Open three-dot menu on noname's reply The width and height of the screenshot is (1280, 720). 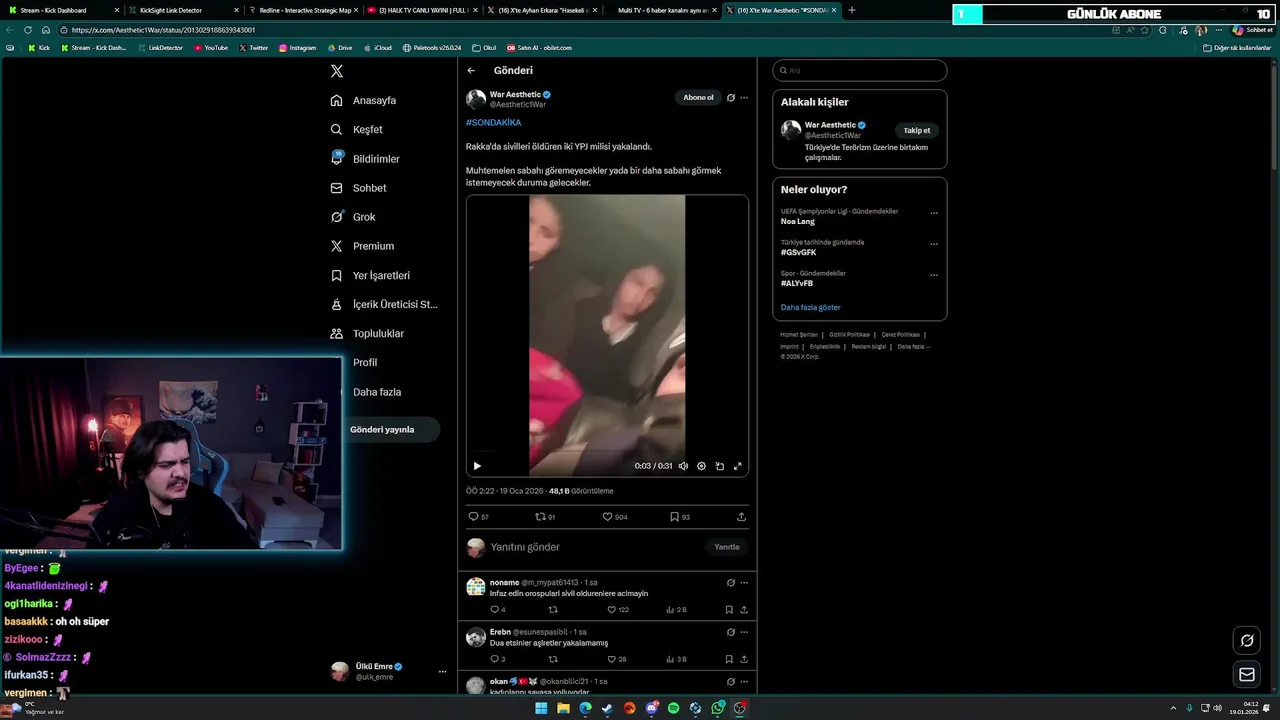click(744, 583)
